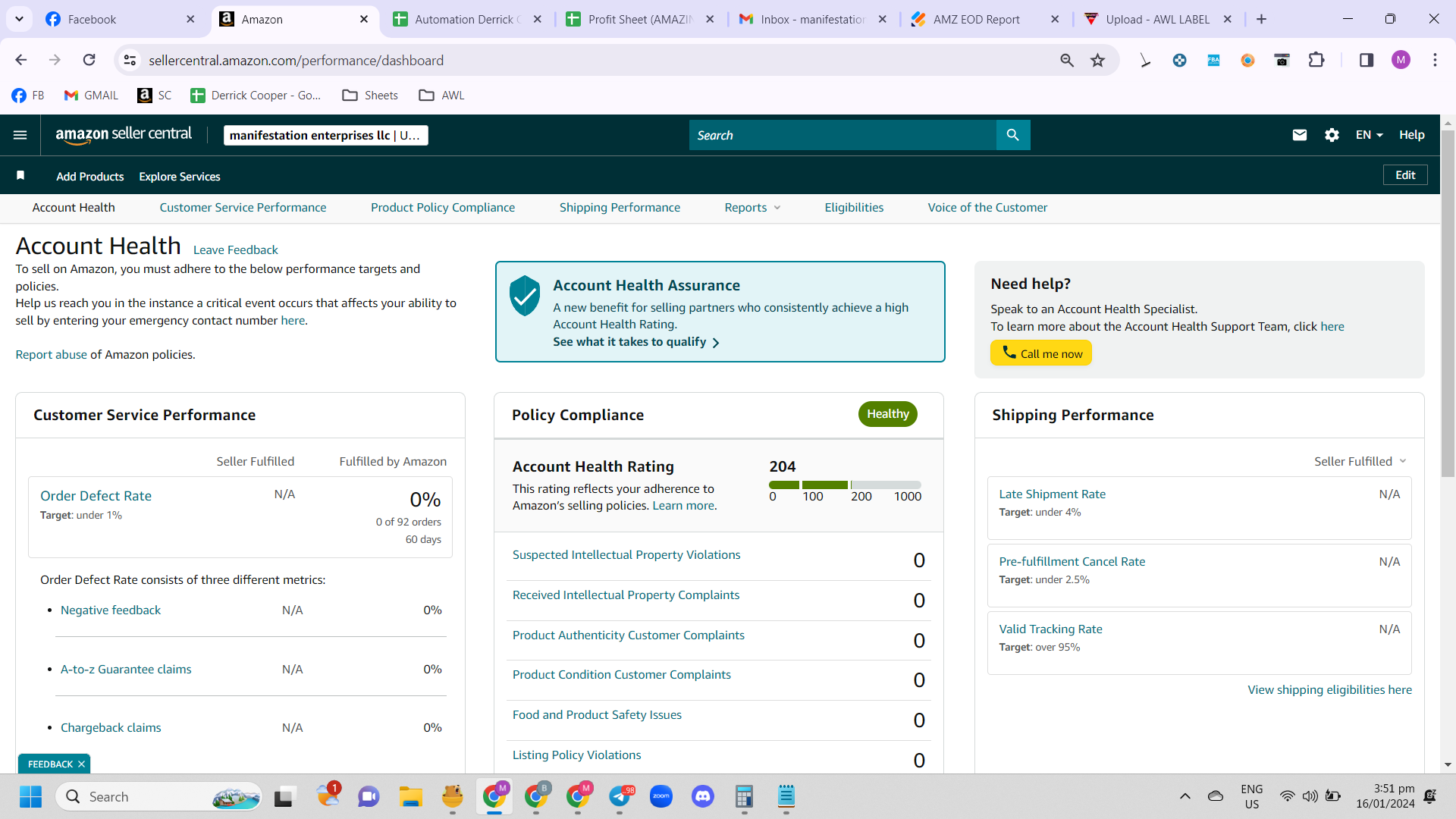Click the search magnifier button in Seller Central
The height and width of the screenshot is (819, 1456).
(x=1013, y=135)
